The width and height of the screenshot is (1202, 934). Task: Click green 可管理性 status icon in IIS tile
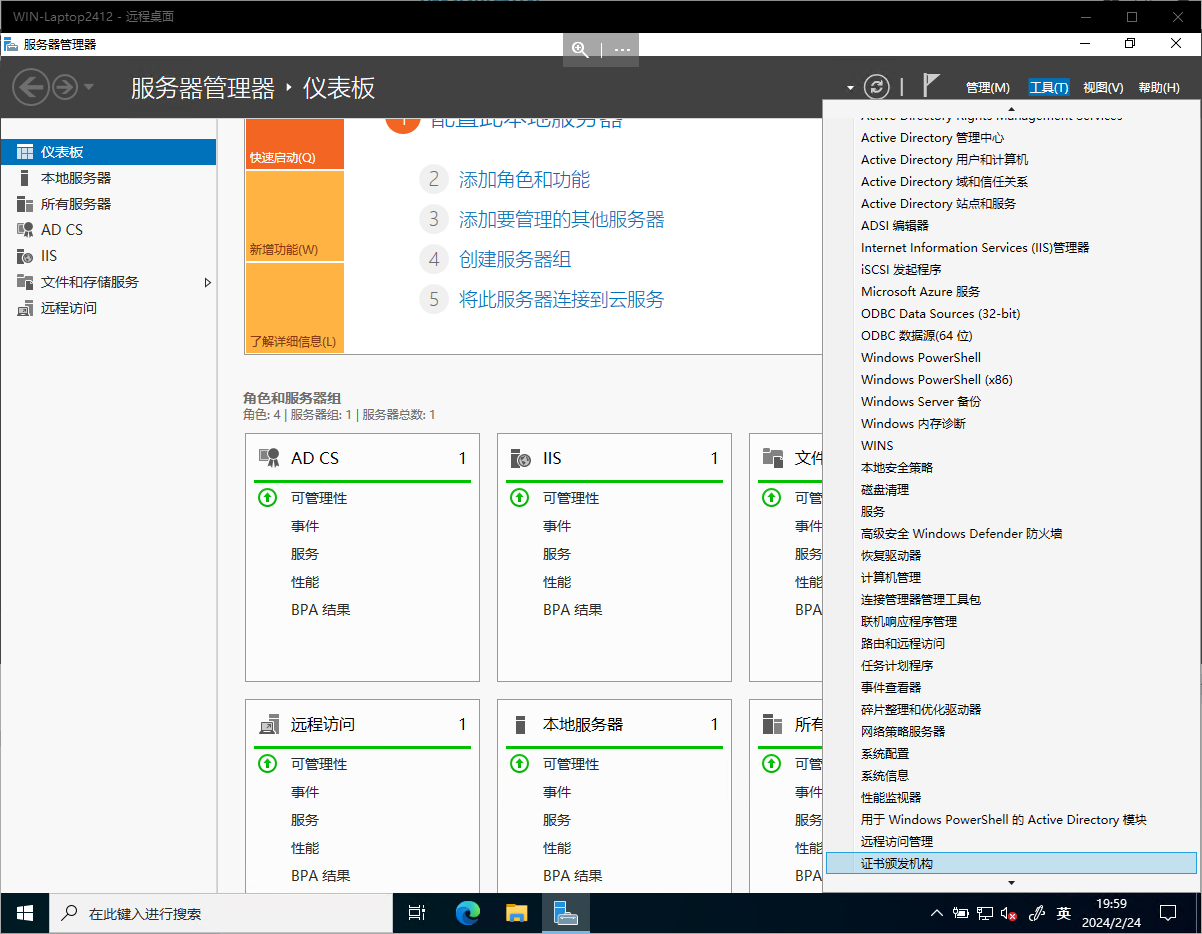pos(519,498)
